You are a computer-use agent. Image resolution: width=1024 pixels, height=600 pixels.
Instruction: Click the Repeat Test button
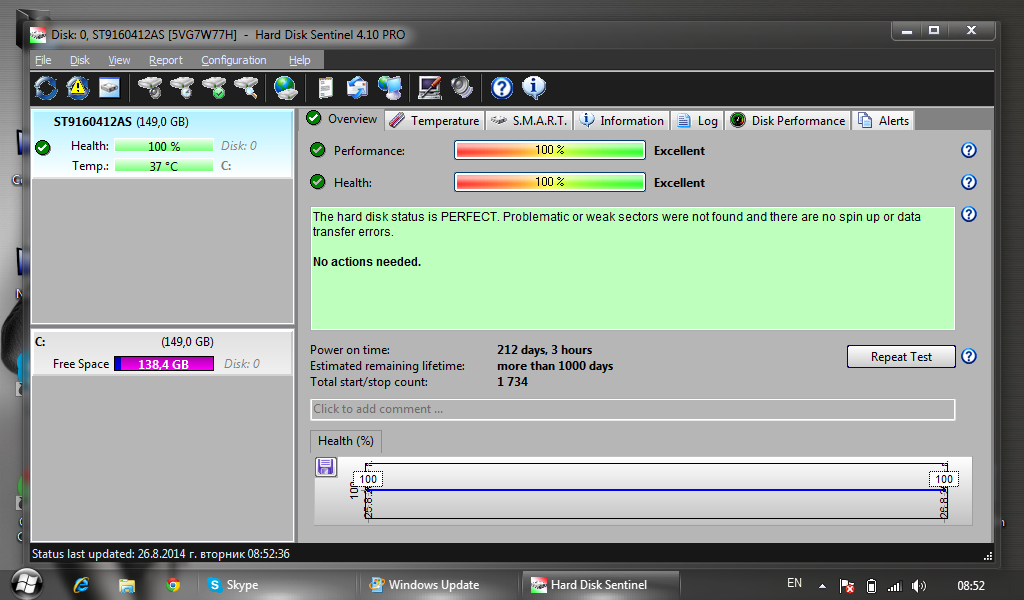click(x=901, y=356)
